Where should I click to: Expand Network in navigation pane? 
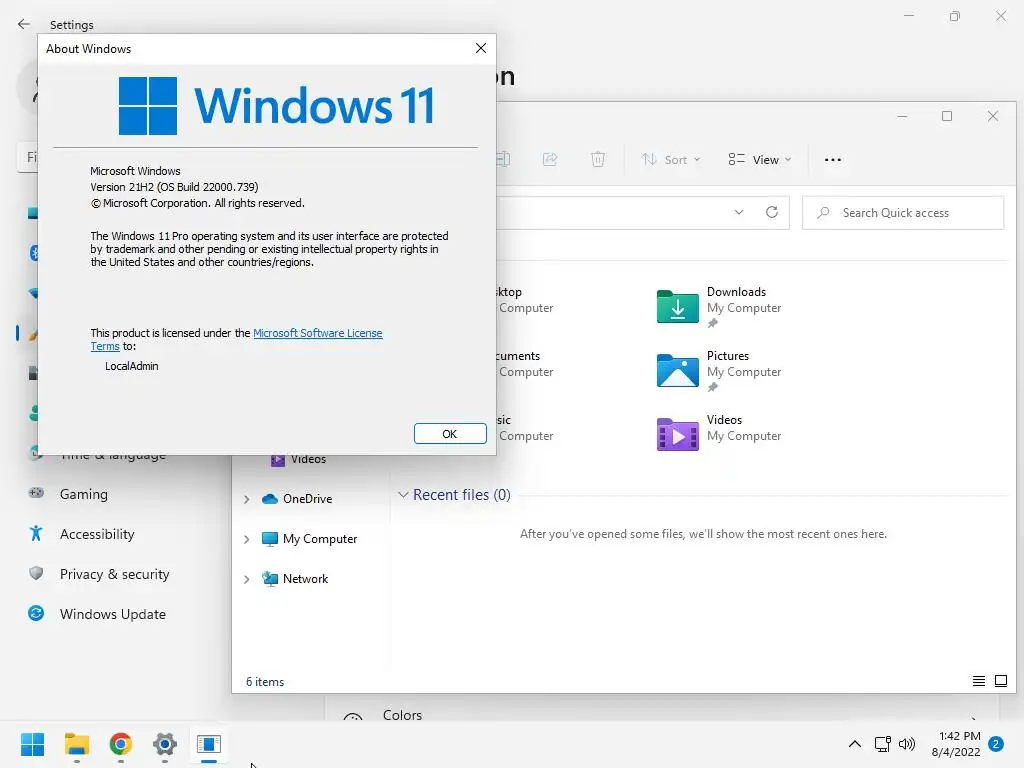tap(246, 579)
